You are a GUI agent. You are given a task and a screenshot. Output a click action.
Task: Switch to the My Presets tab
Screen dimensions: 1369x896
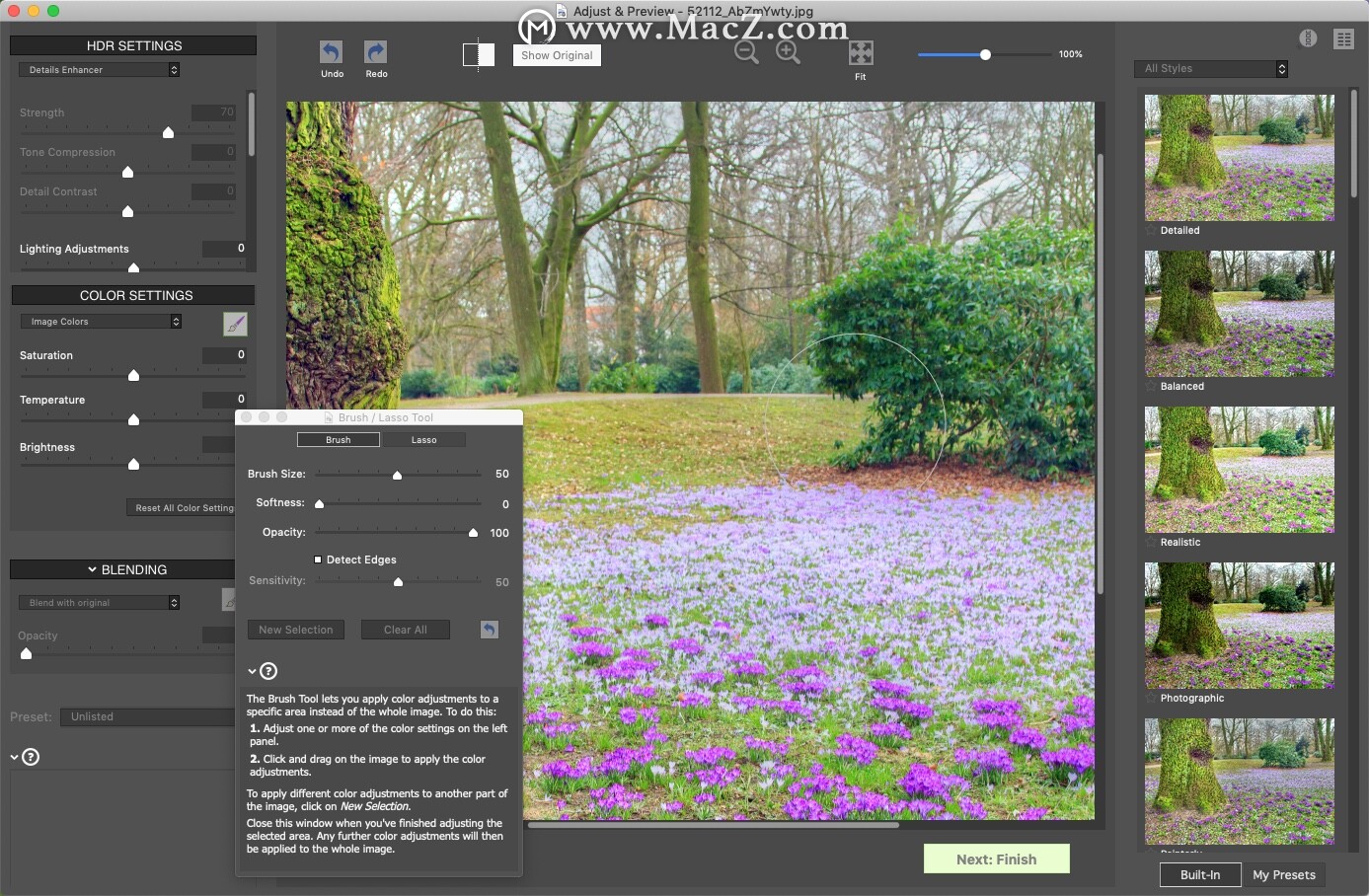click(1284, 875)
